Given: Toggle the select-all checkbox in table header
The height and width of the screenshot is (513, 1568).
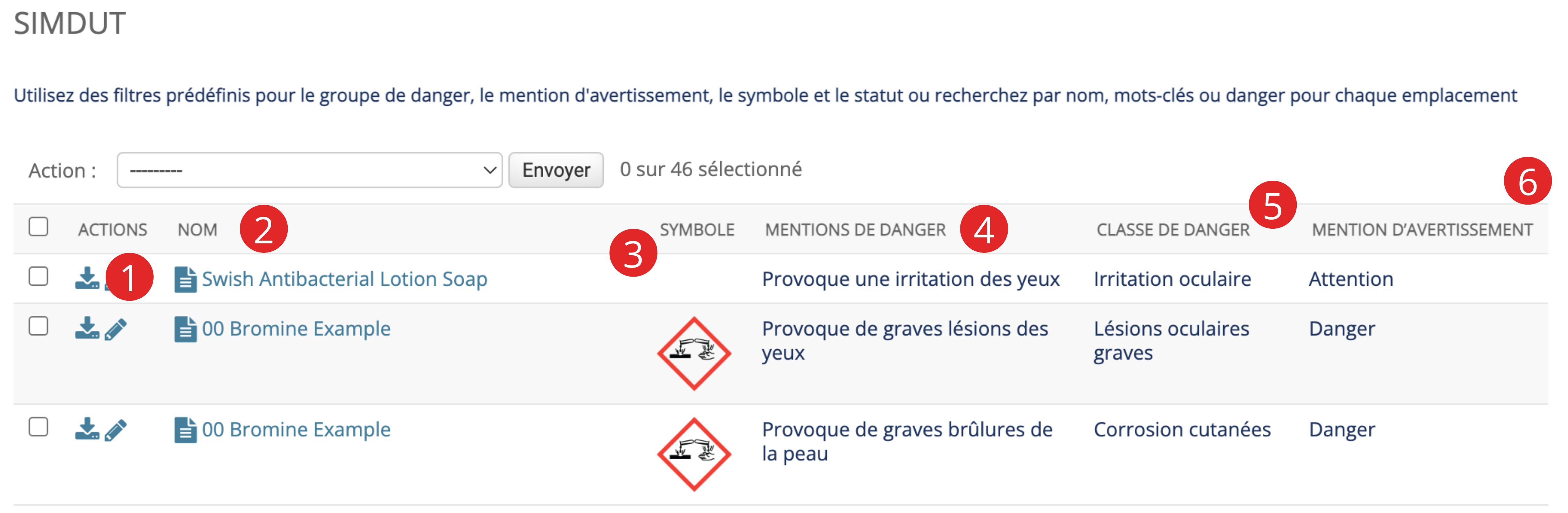Looking at the screenshot, I should coord(38,227).
